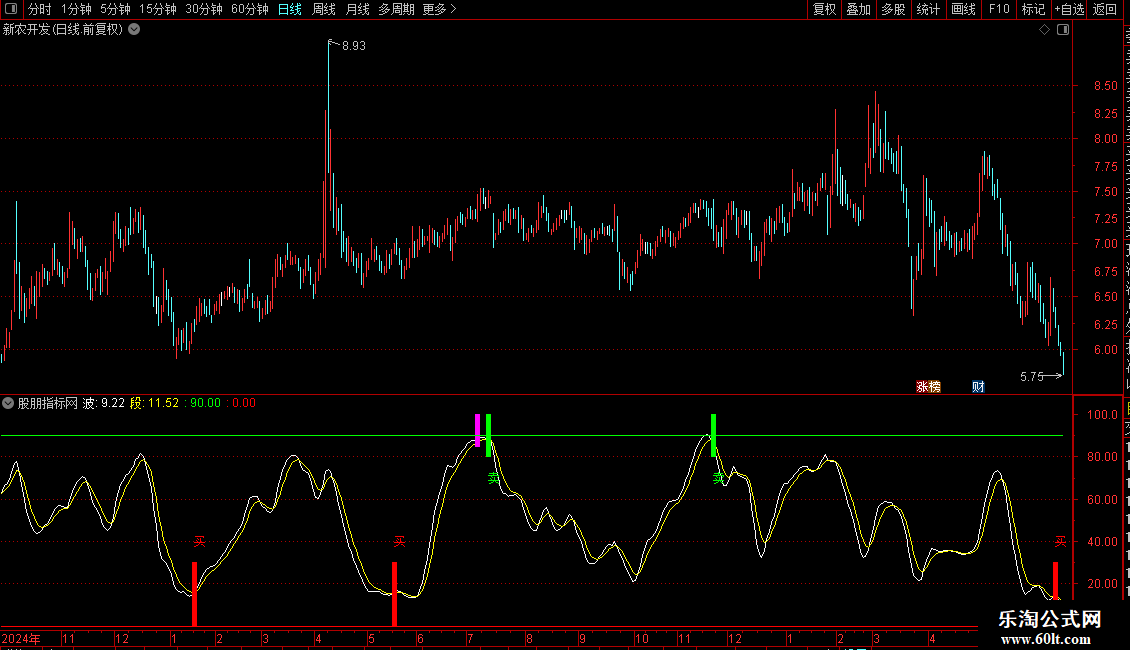Click the 段: 11.52 indicator value
Screen dimensions: 1130x650
coord(154,404)
